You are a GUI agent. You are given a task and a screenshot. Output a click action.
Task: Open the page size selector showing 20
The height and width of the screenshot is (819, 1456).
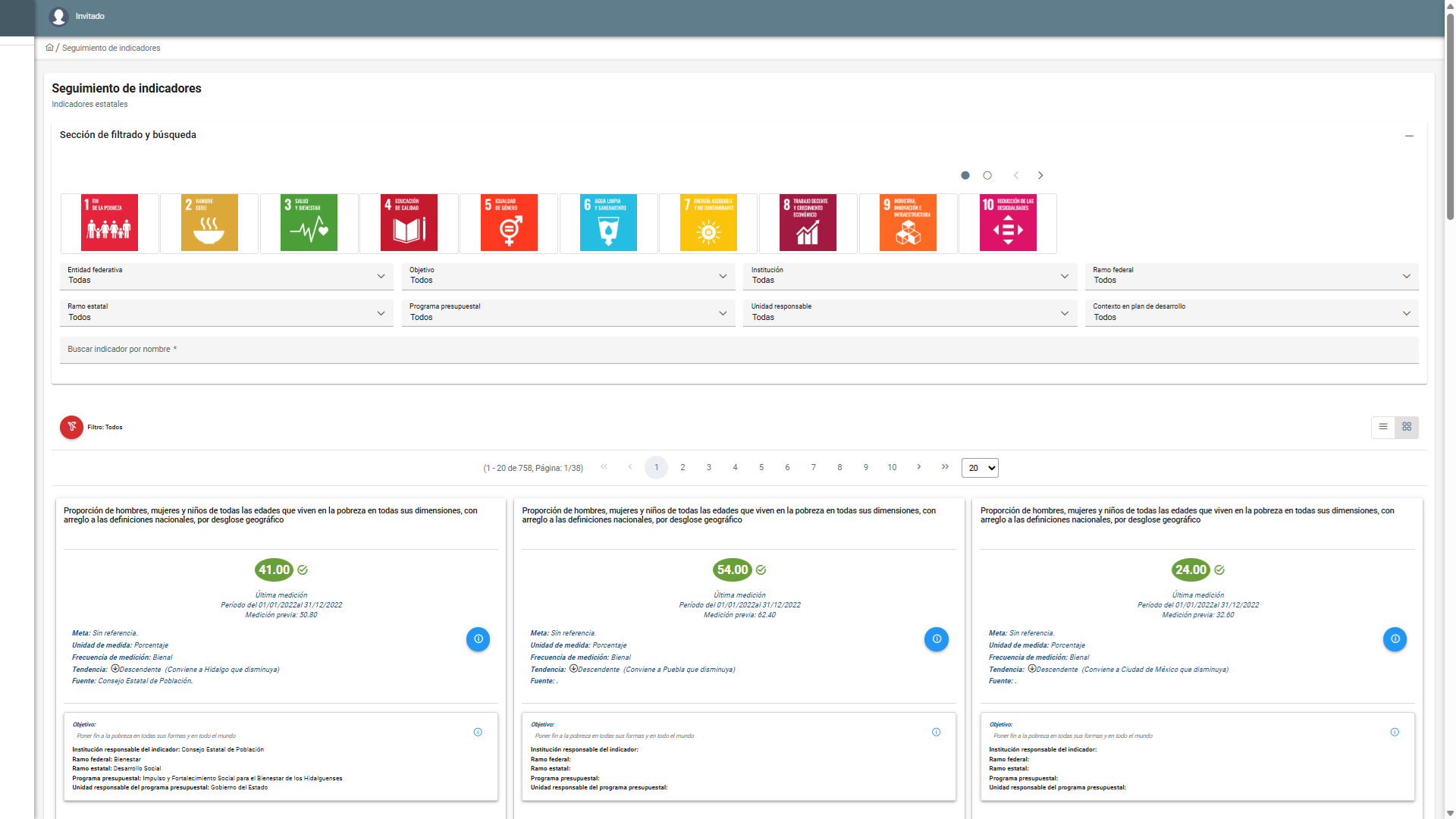[x=980, y=468]
